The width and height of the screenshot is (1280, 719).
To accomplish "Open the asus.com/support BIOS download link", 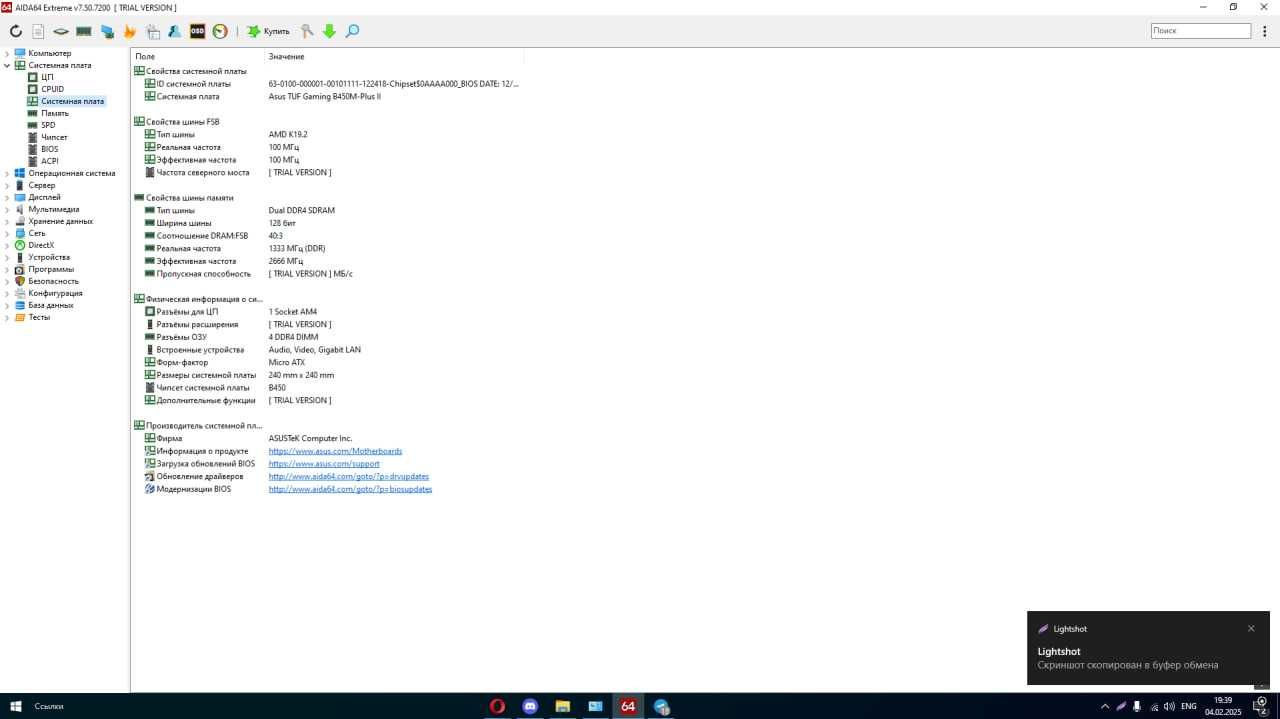I will [x=324, y=464].
